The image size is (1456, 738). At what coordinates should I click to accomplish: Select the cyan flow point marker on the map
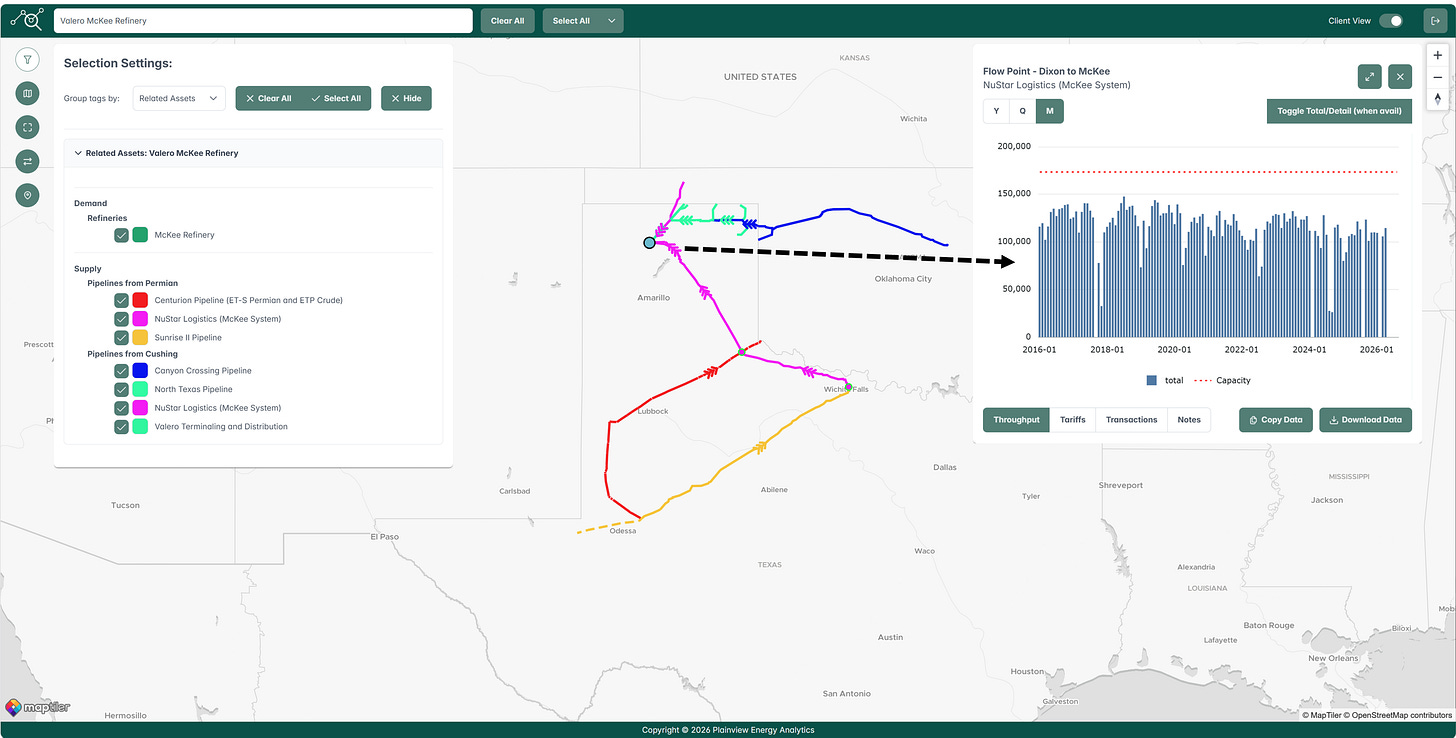point(650,243)
